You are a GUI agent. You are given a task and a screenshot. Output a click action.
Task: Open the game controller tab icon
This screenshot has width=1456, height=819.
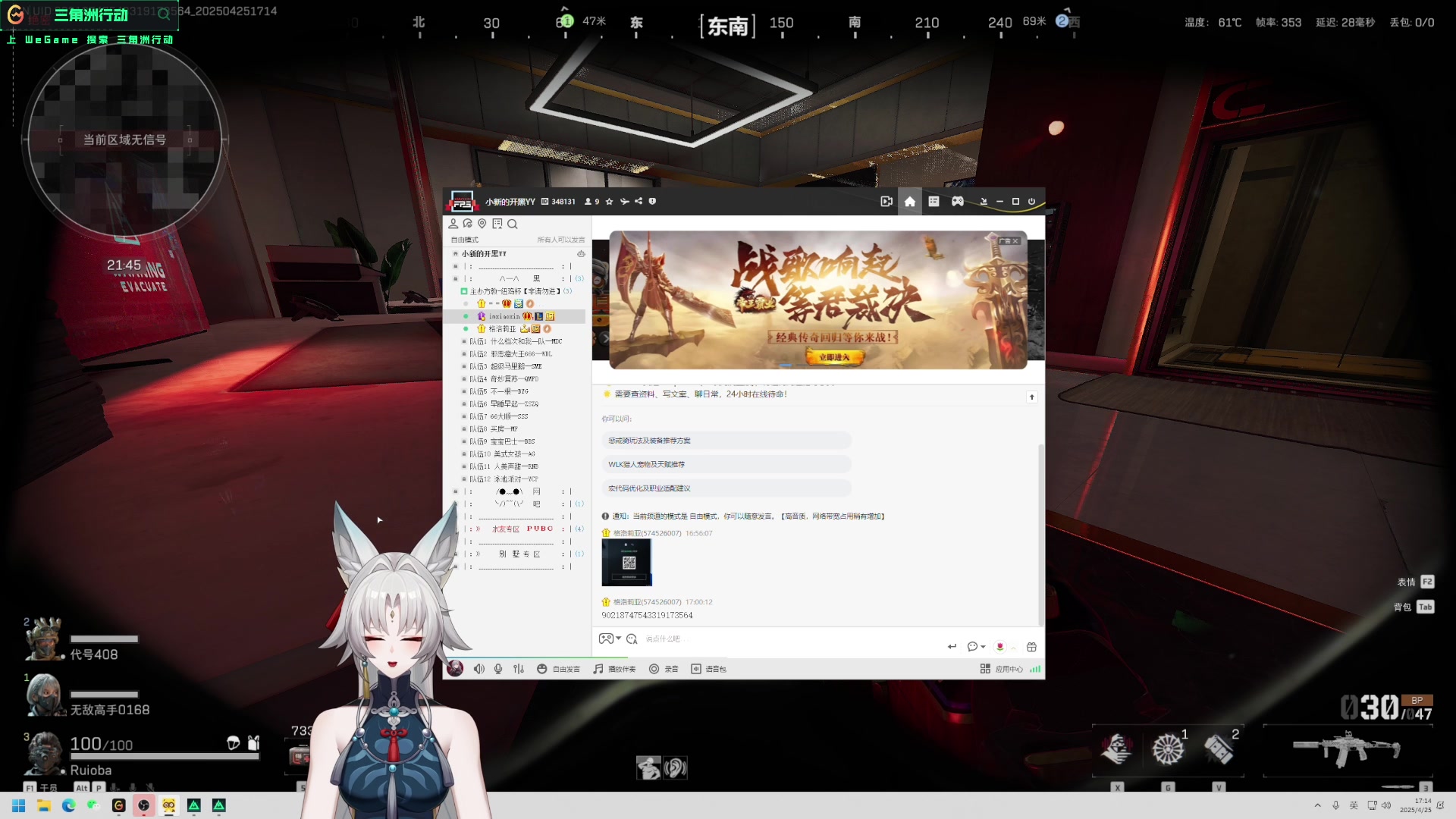pos(958,202)
